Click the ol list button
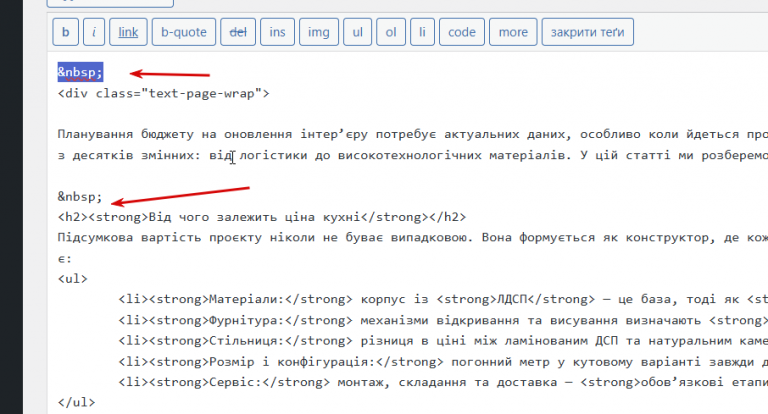 pos(391,32)
